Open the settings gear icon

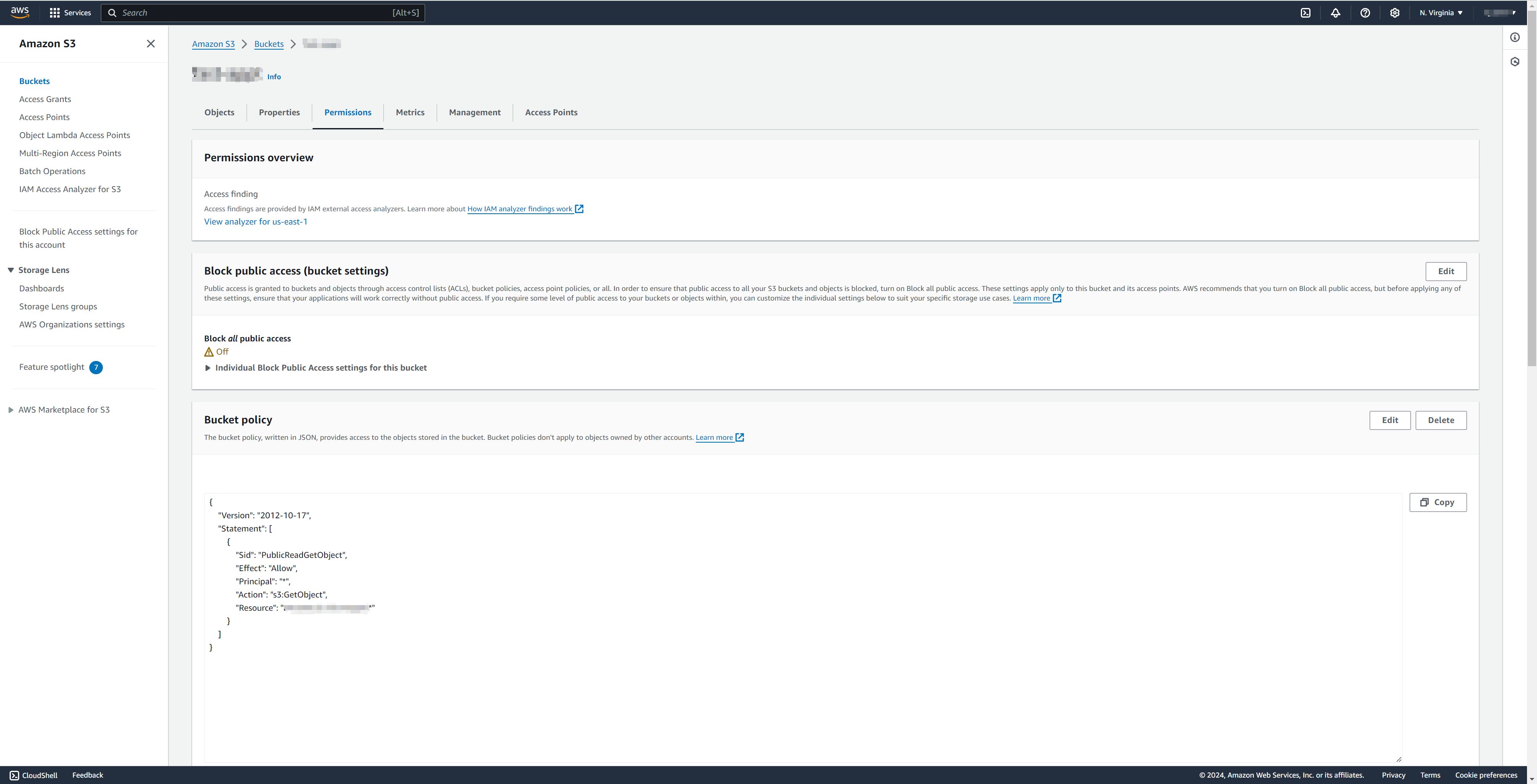(1395, 12)
